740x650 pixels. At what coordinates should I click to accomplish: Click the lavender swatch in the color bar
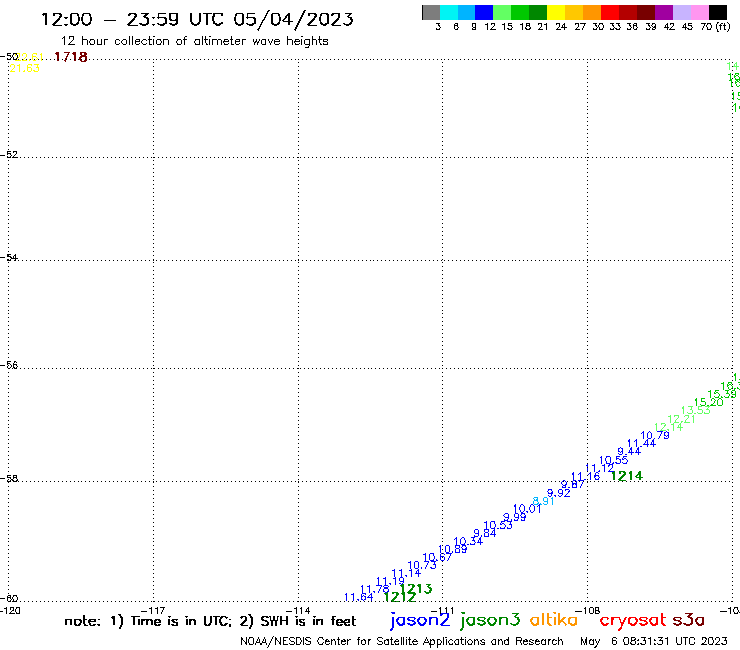[x=681, y=12]
